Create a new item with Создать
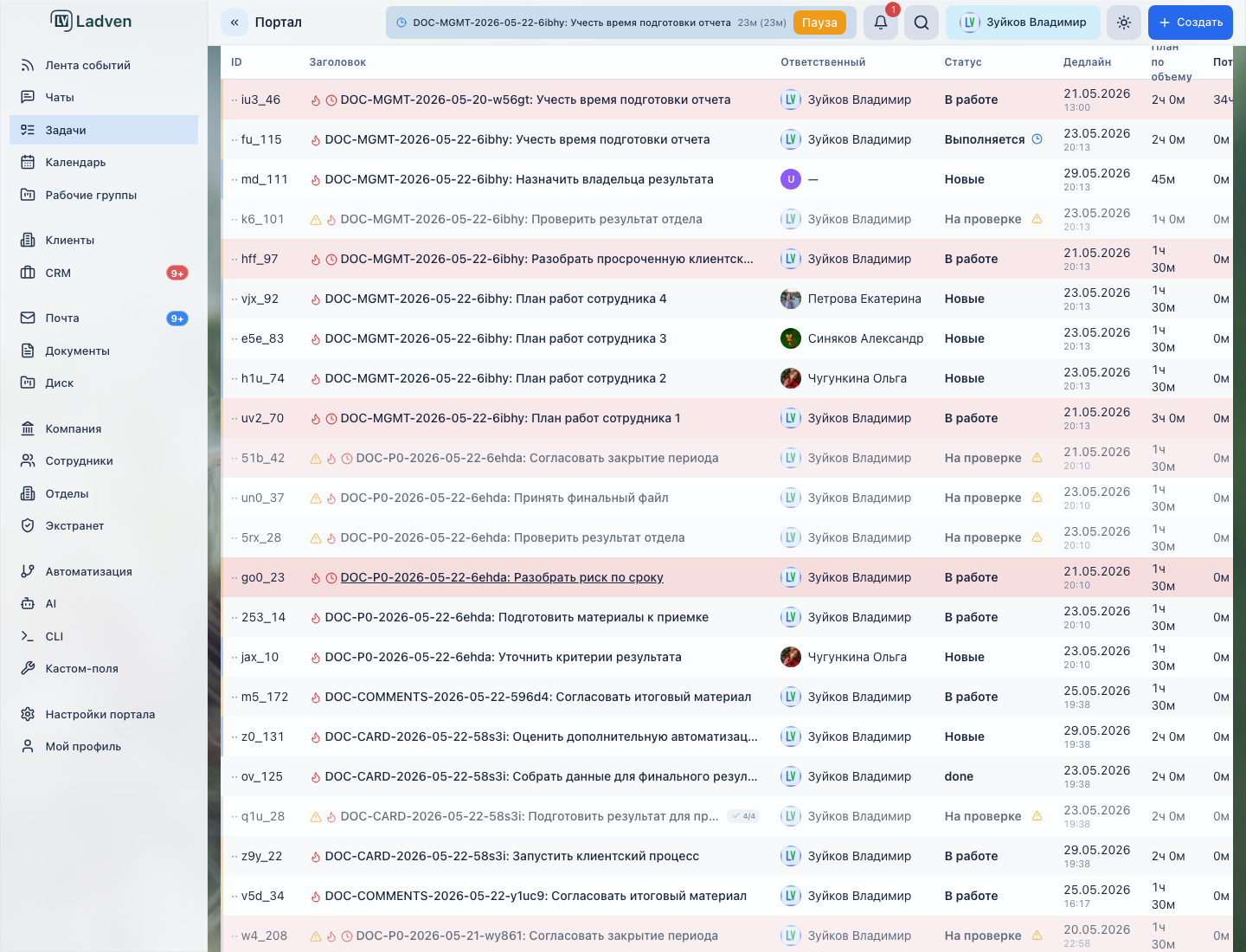Screen dimensions: 1246x952 coord(1191,23)
